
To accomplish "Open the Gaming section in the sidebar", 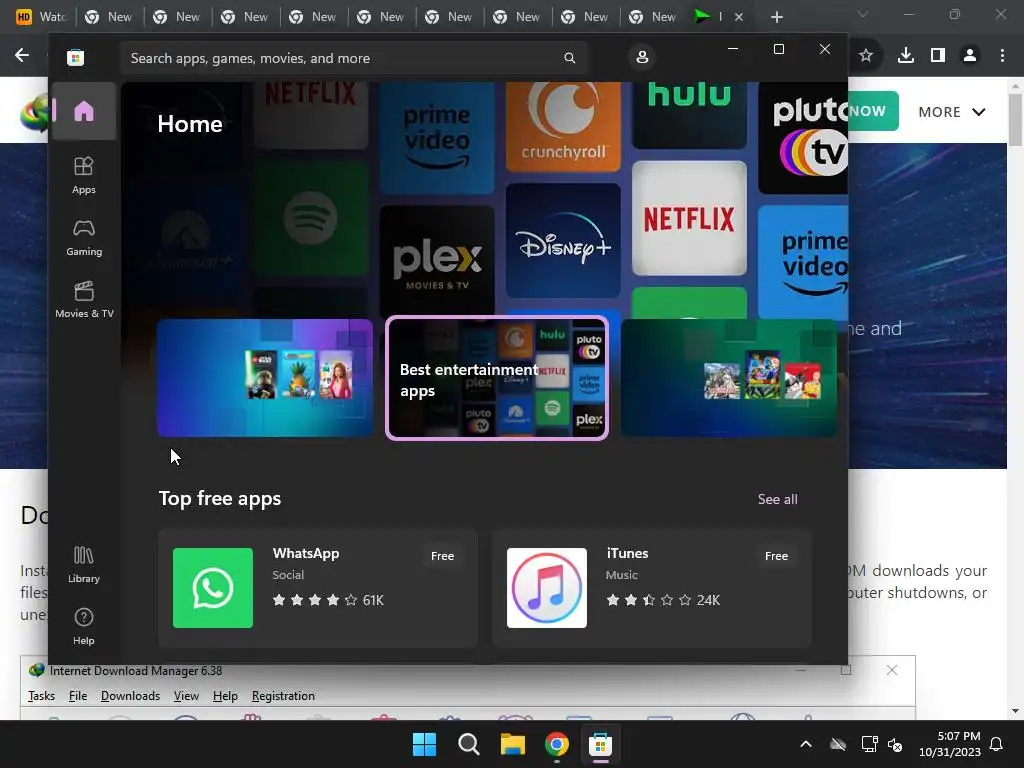I will click(x=84, y=238).
